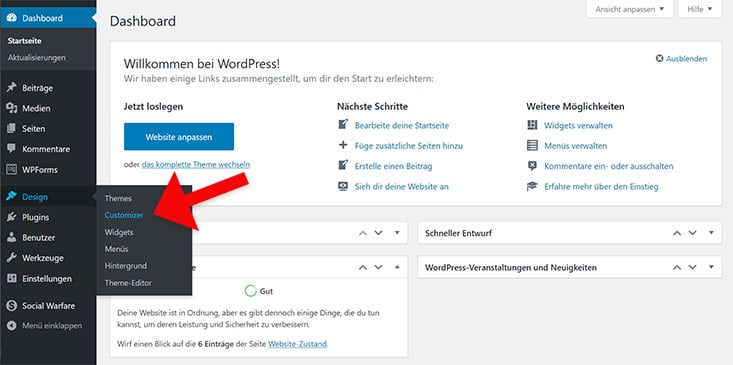Click the Design paintbrush icon
This screenshot has height=365, width=733.
coord(12,197)
